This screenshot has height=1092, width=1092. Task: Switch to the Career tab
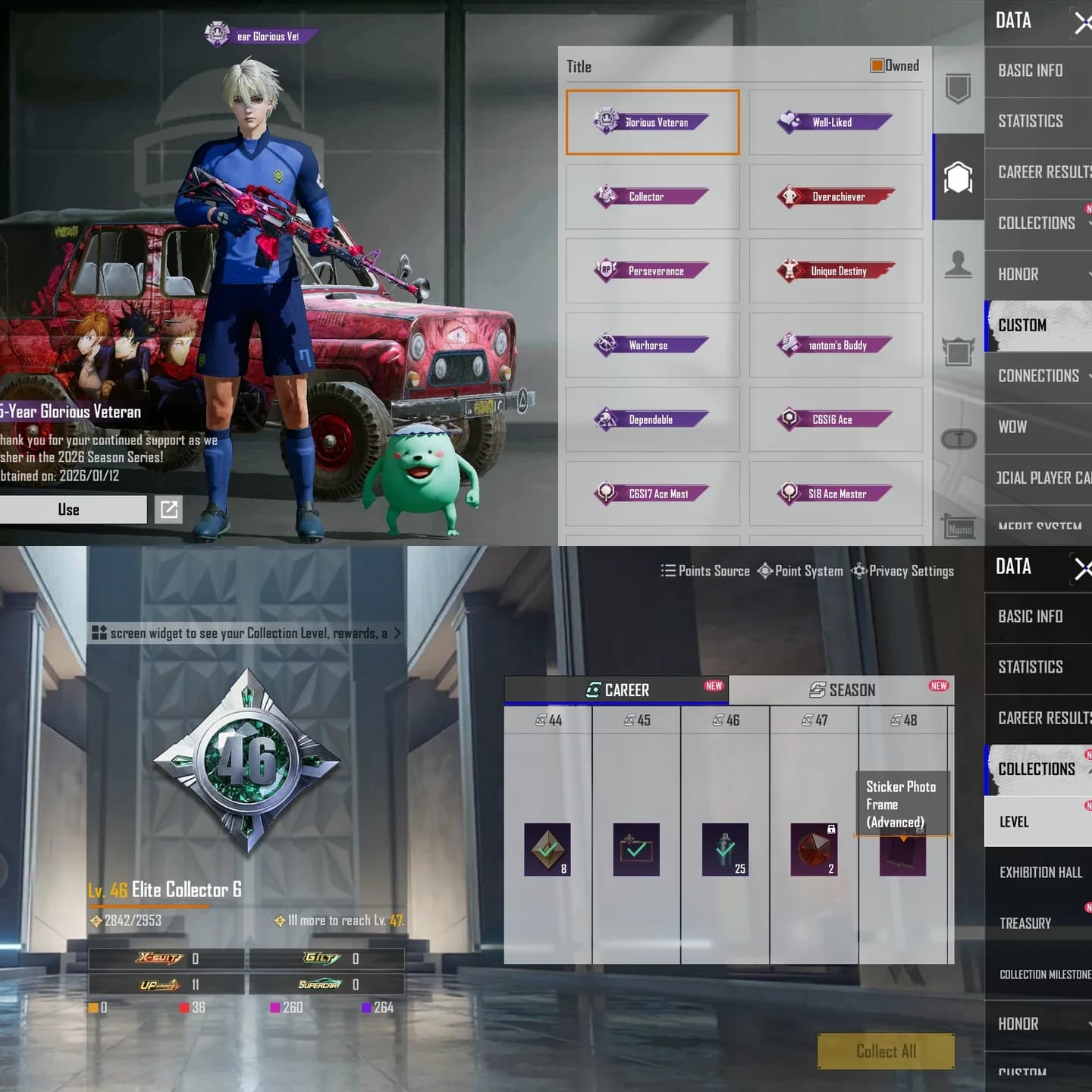point(617,690)
